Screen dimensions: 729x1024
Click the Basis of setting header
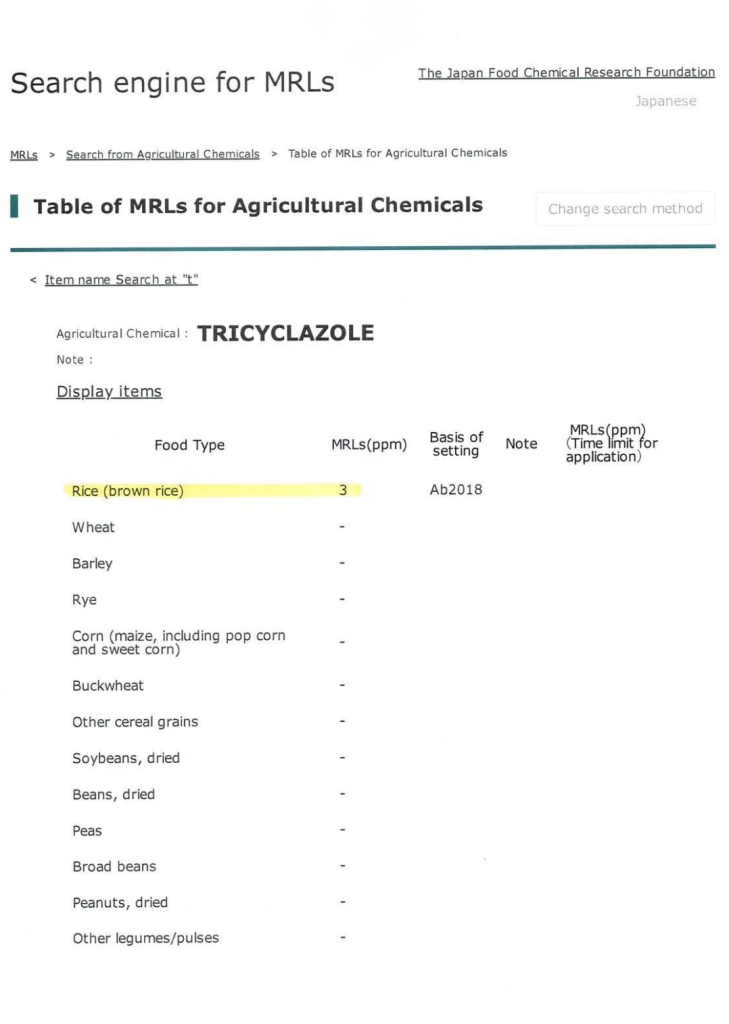pos(456,444)
